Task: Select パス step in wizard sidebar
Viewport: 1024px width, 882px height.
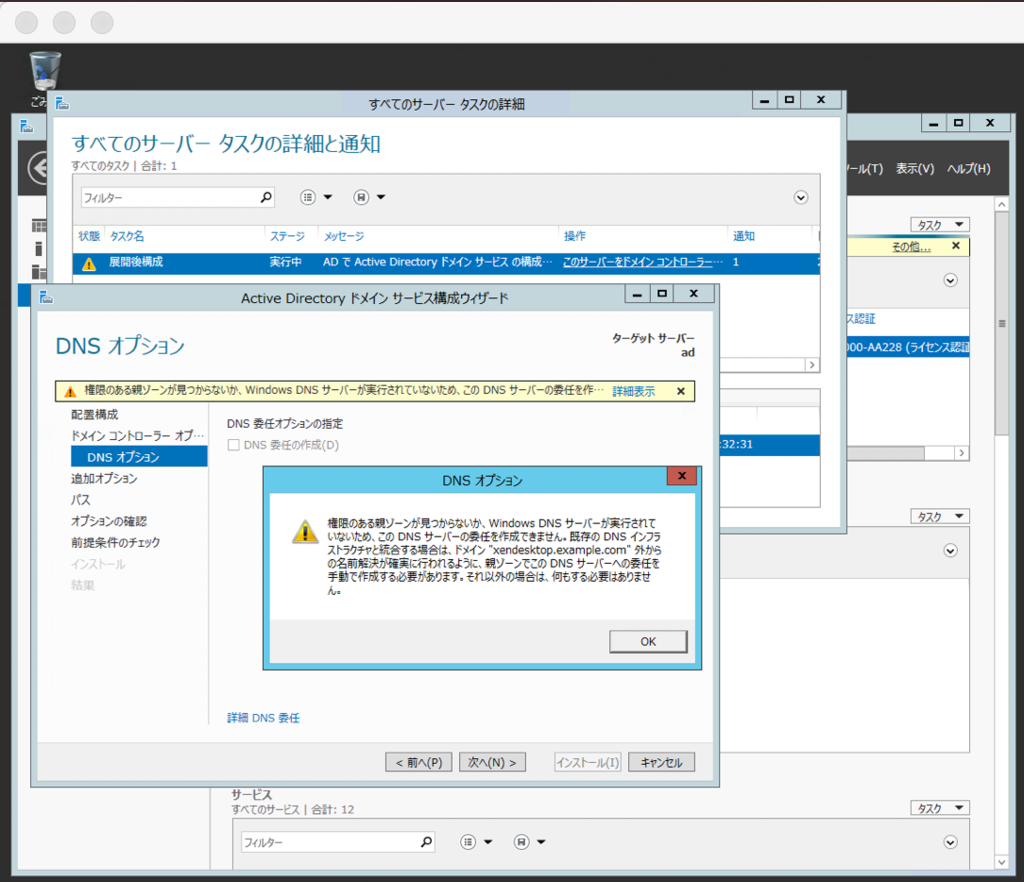Action: [x=81, y=499]
